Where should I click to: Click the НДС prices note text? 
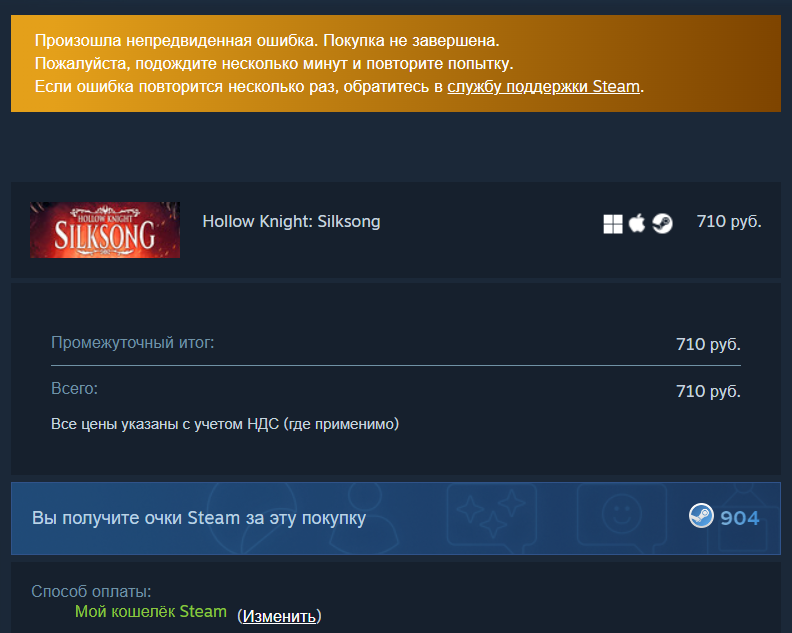tap(225, 424)
